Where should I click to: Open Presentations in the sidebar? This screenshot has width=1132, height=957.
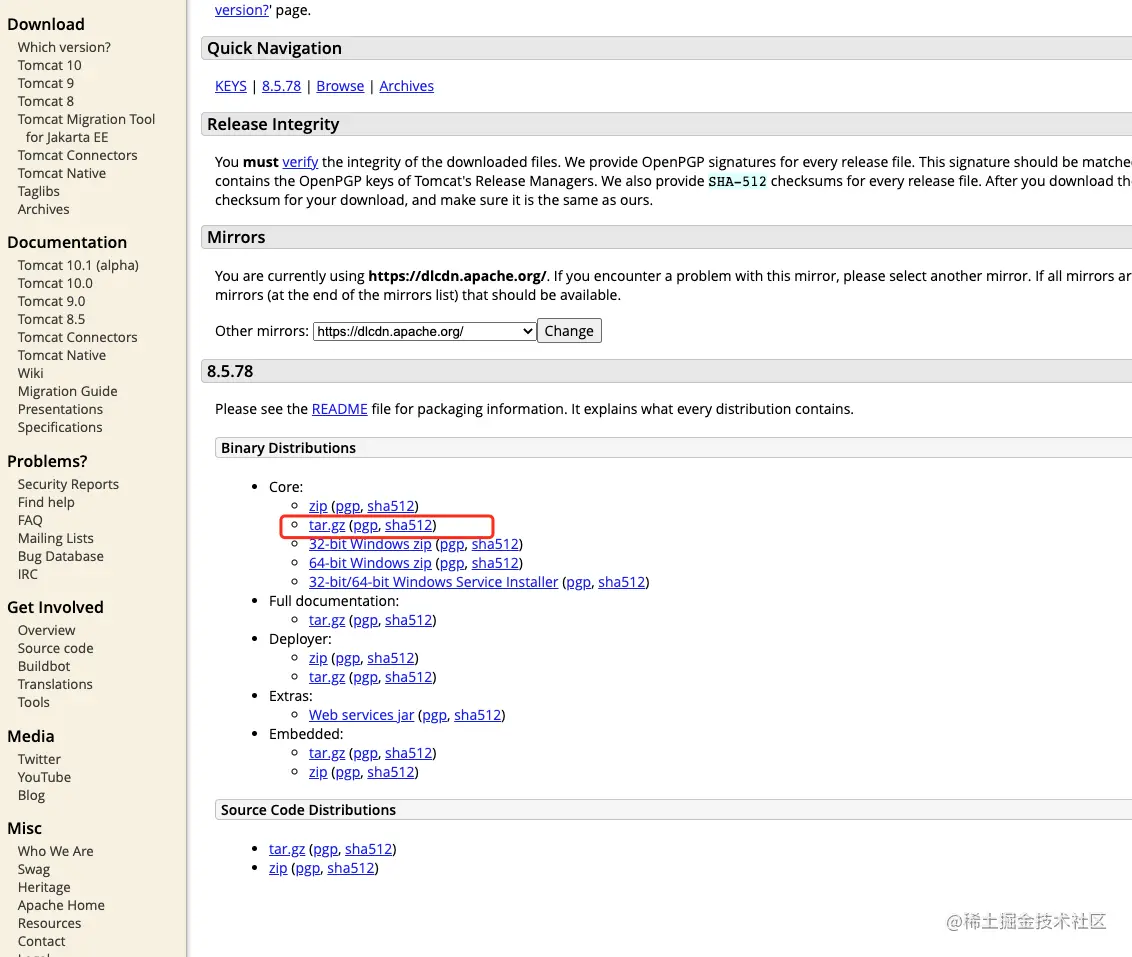tap(60, 409)
